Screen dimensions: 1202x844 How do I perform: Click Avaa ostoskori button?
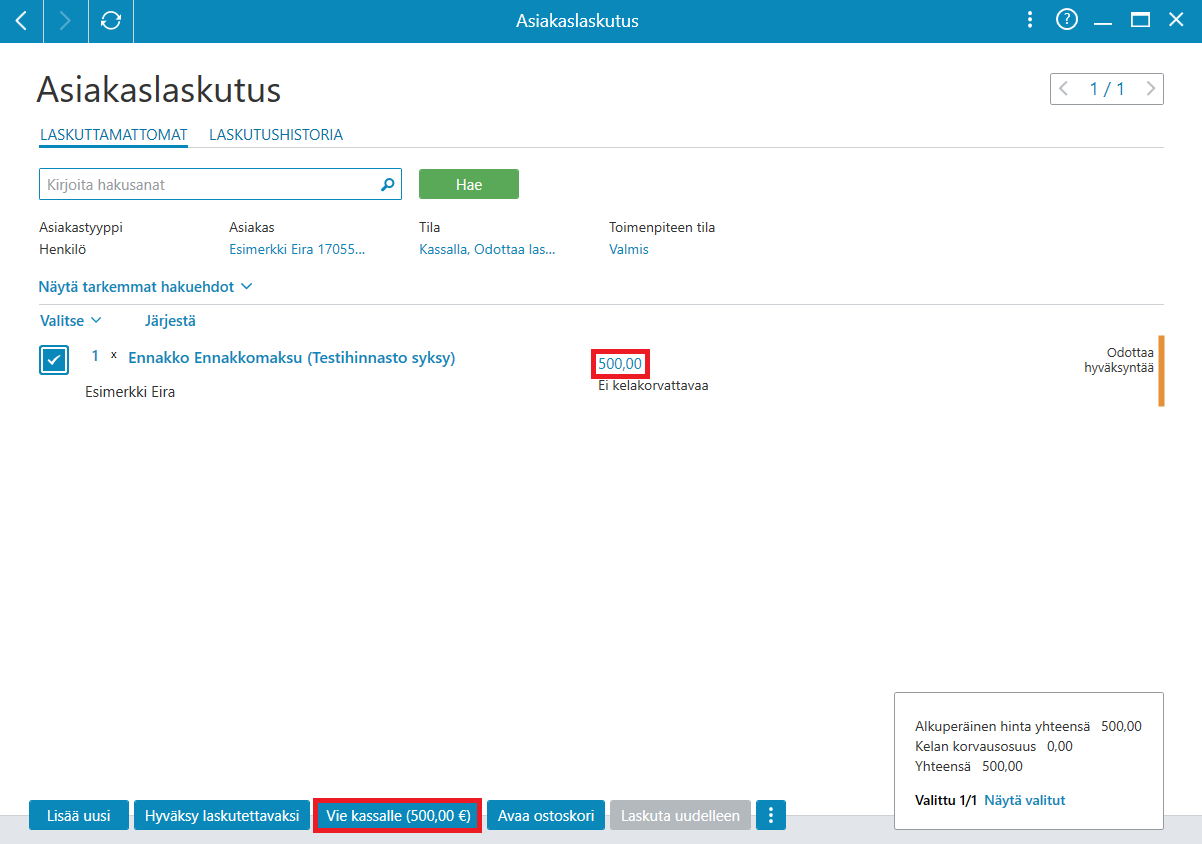[546, 816]
